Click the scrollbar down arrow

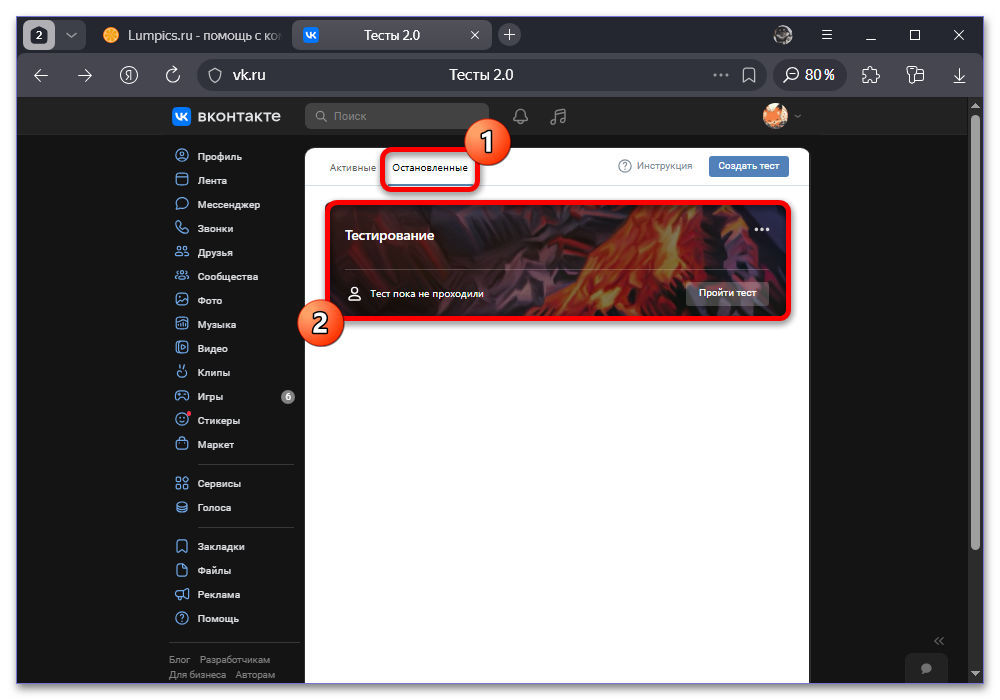click(974, 673)
